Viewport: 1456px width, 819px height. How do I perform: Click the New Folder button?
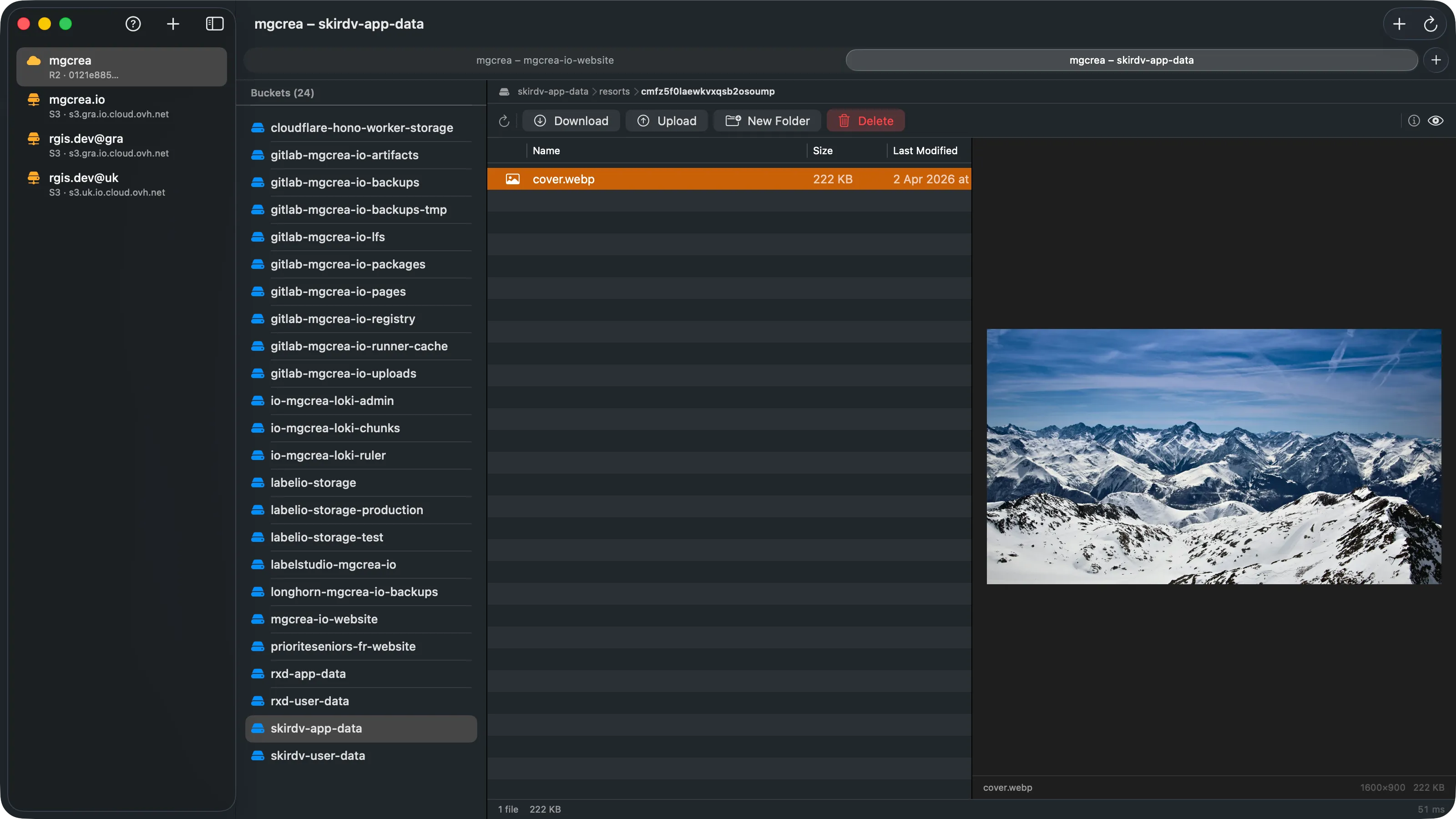pos(766,121)
